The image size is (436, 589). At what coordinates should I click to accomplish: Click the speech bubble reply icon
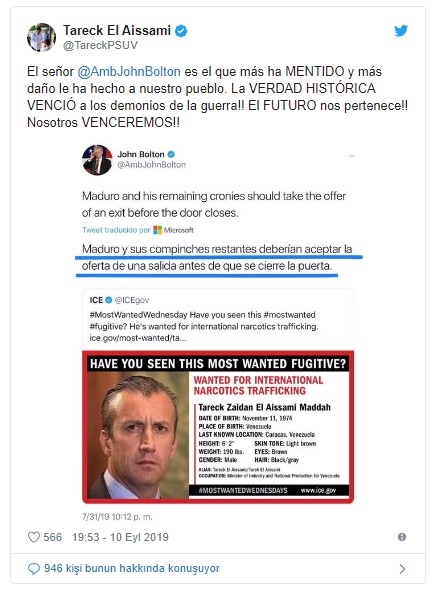point(34,568)
